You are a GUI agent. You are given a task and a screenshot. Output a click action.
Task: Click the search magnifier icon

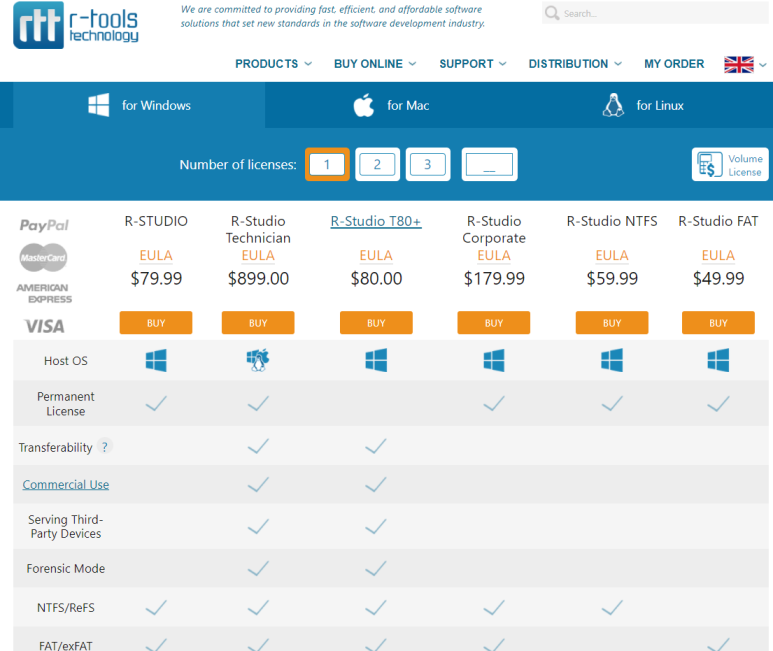point(552,13)
